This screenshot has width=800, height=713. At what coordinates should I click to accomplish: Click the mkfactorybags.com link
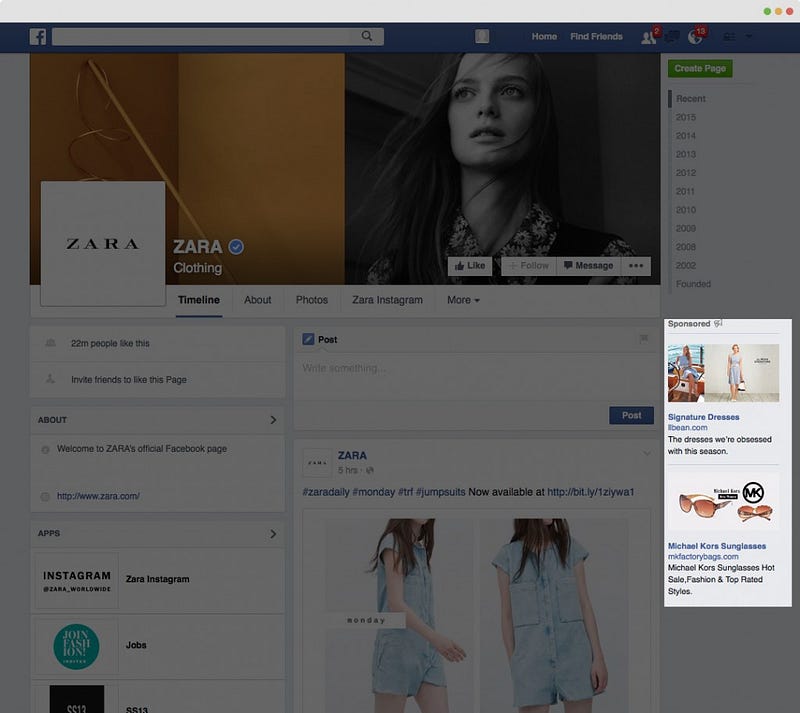[703, 557]
